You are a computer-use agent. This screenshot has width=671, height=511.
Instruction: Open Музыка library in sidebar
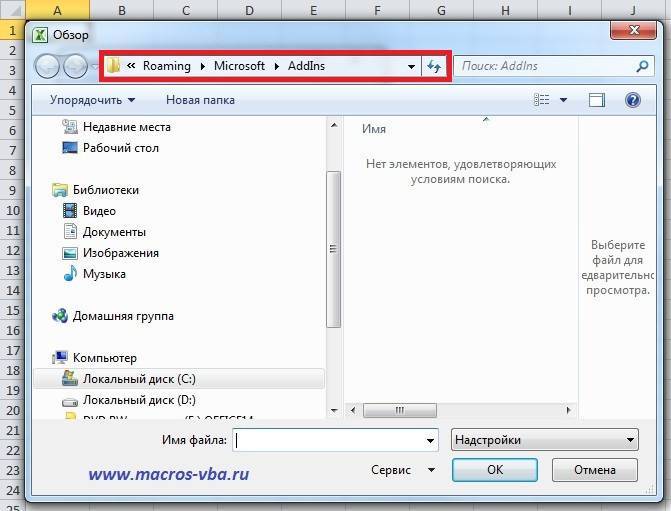(x=104, y=274)
